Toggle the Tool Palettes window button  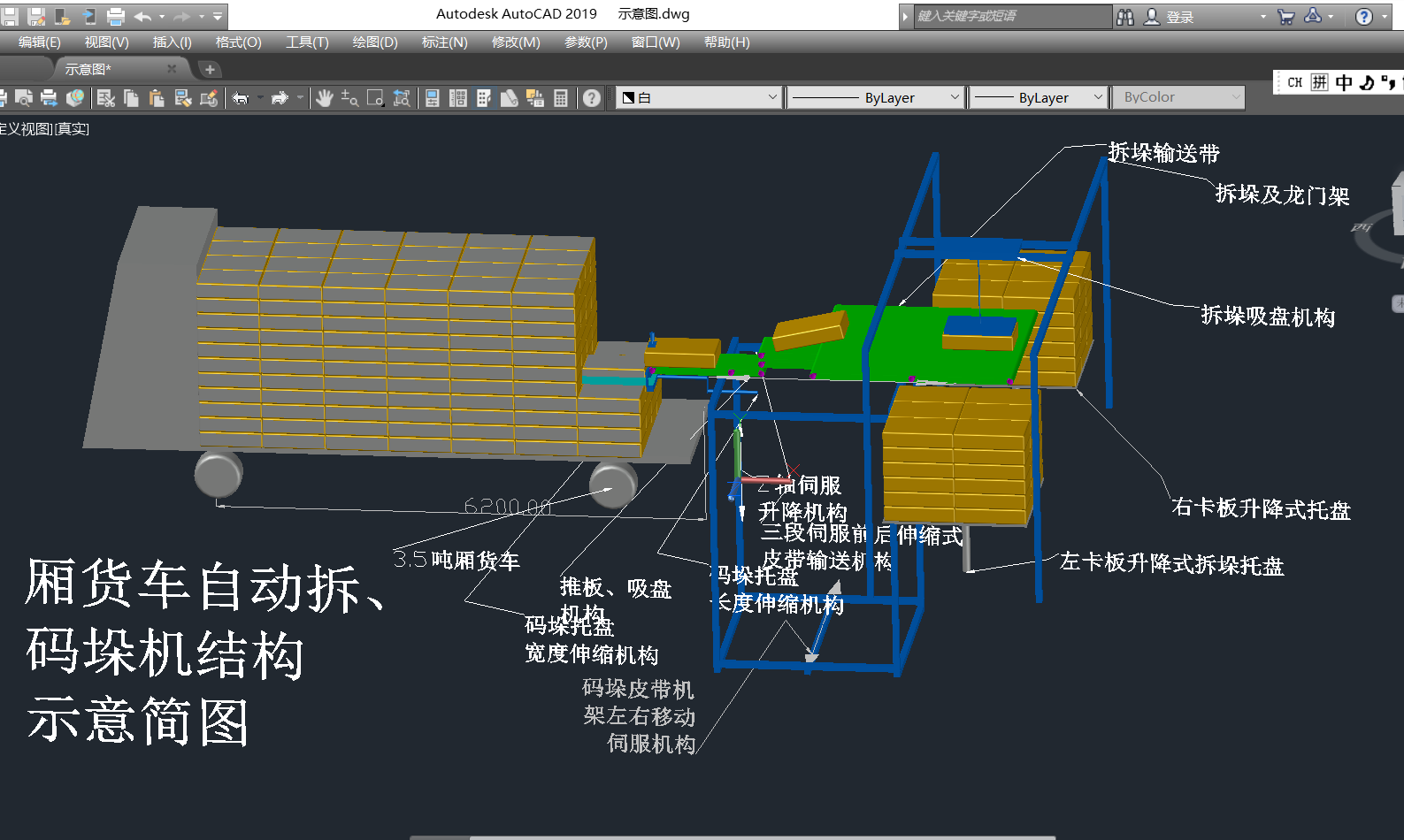click(x=484, y=98)
